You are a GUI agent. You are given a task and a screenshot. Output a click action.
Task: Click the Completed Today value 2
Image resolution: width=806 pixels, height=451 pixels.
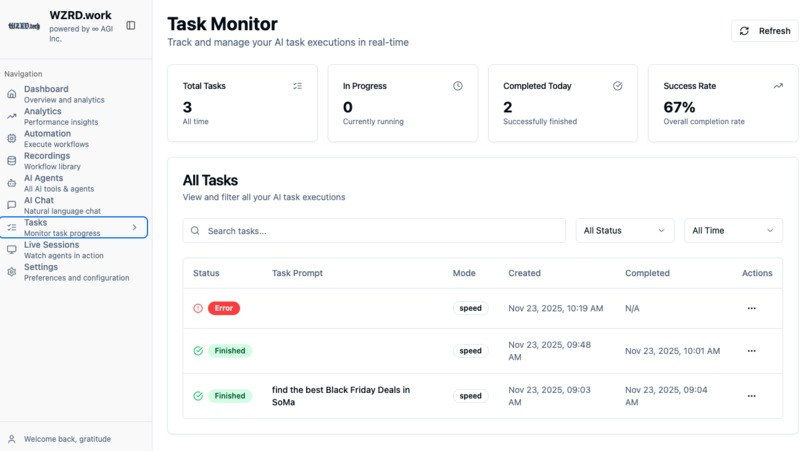[507, 107]
